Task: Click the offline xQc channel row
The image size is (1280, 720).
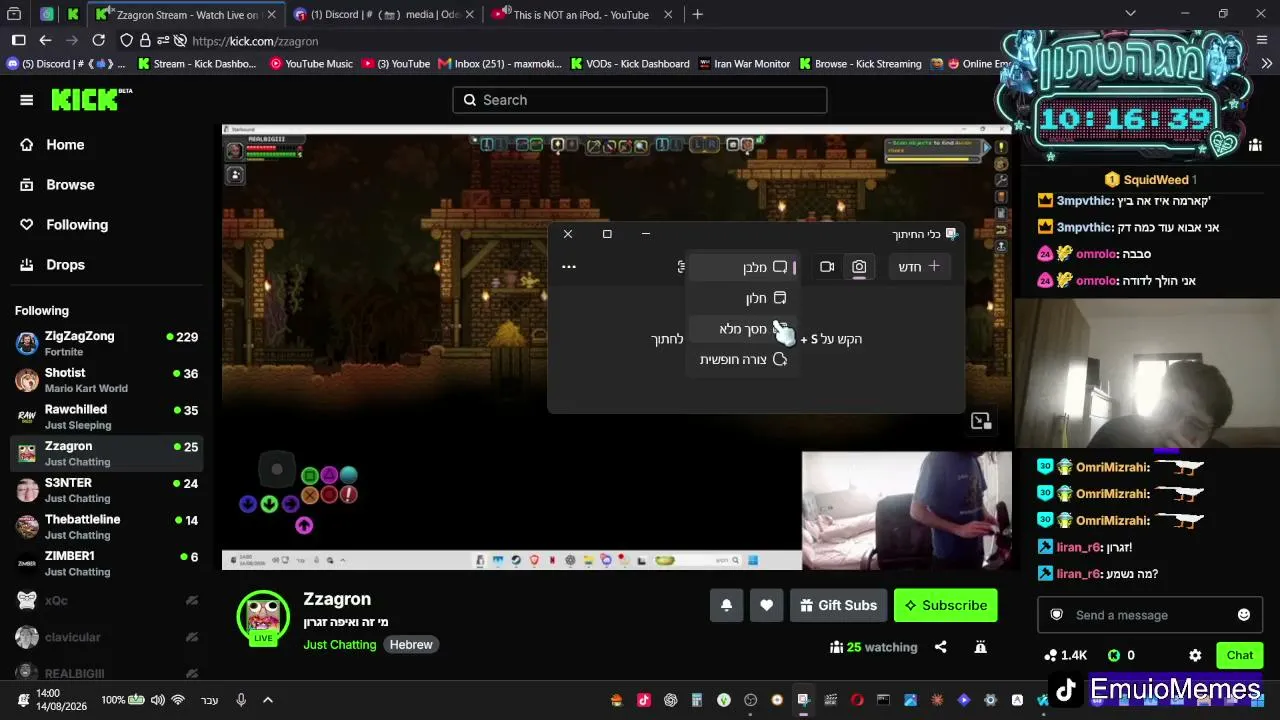Action: [106, 600]
